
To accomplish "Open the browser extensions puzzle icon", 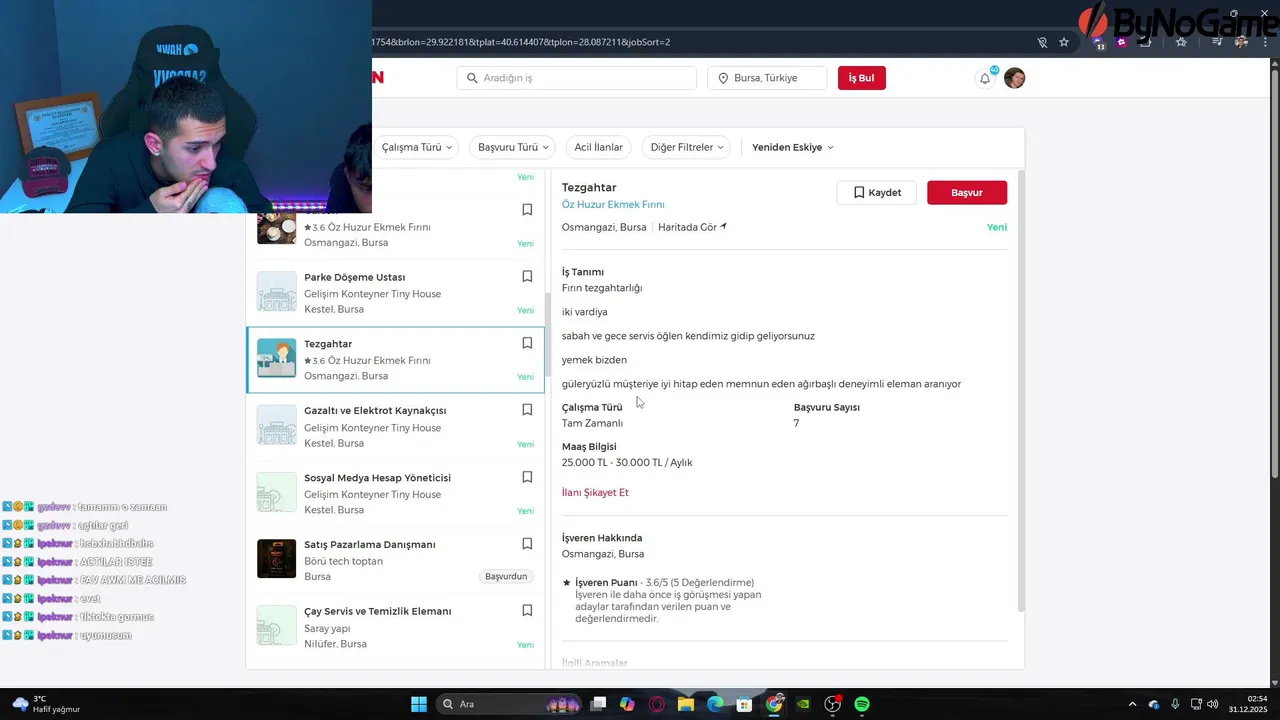I will [x=1145, y=42].
